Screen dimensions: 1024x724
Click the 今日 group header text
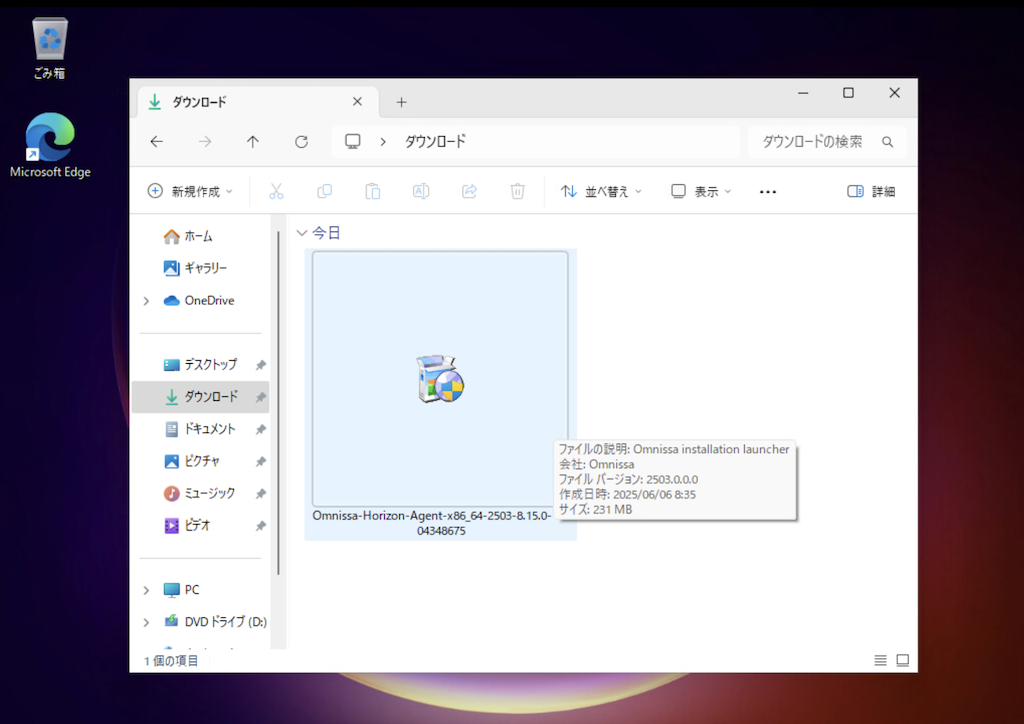pyautogui.click(x=326, y=233)
